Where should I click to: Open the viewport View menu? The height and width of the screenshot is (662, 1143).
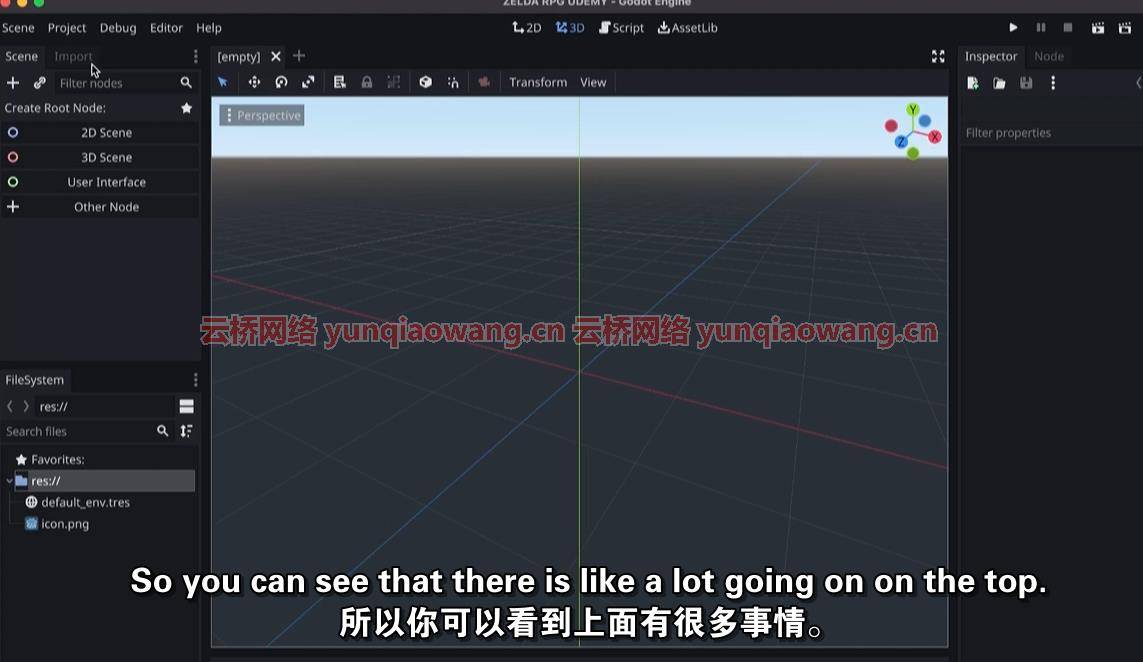(x=593, y=82)
